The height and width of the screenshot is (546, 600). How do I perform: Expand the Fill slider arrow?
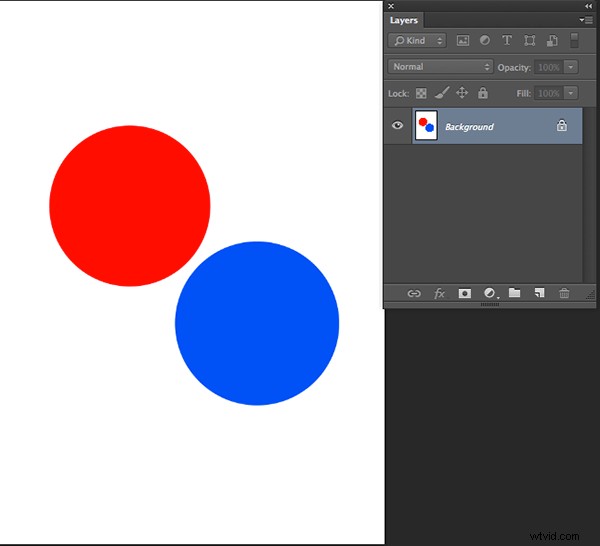click(x=571, y=93)
